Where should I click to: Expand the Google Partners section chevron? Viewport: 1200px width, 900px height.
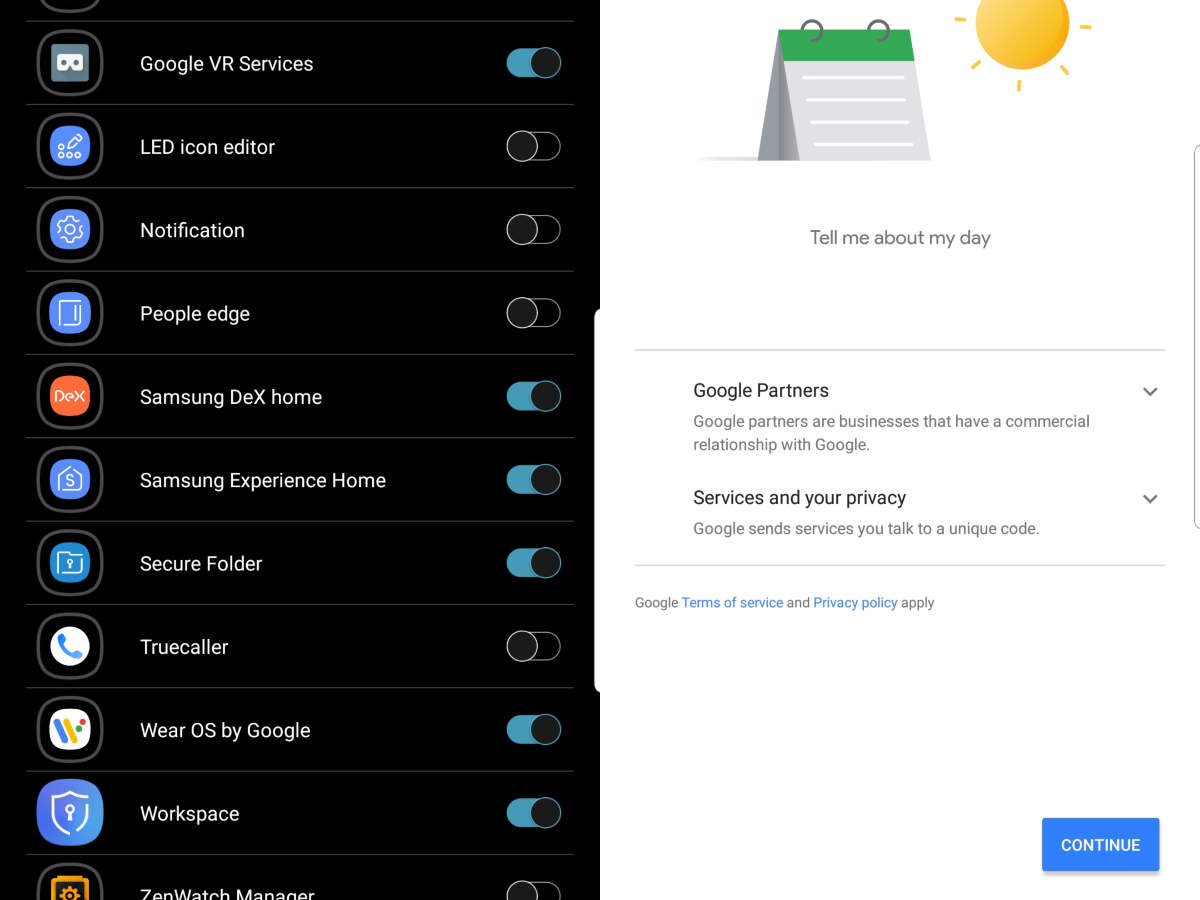pyautogui.click(x=1150, y=392)
